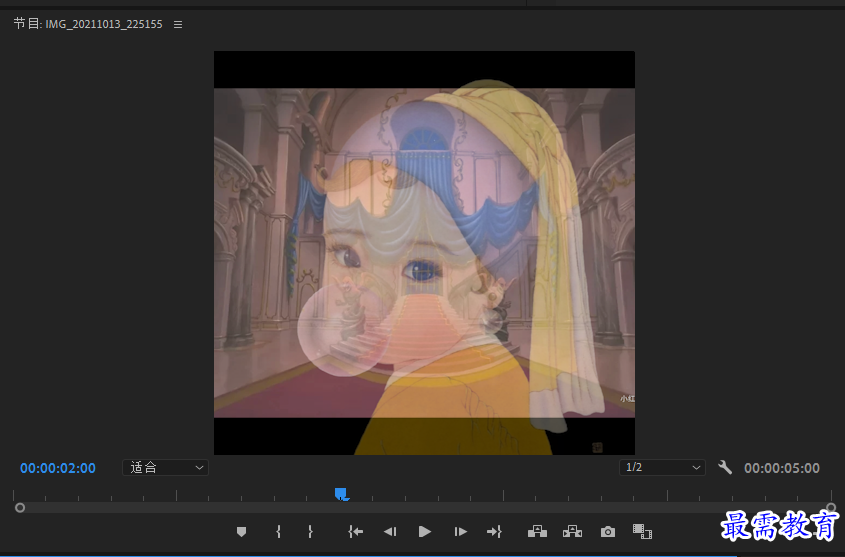Play the program monitor preview
Screen dimensions: 845x557
coord(425,532)
